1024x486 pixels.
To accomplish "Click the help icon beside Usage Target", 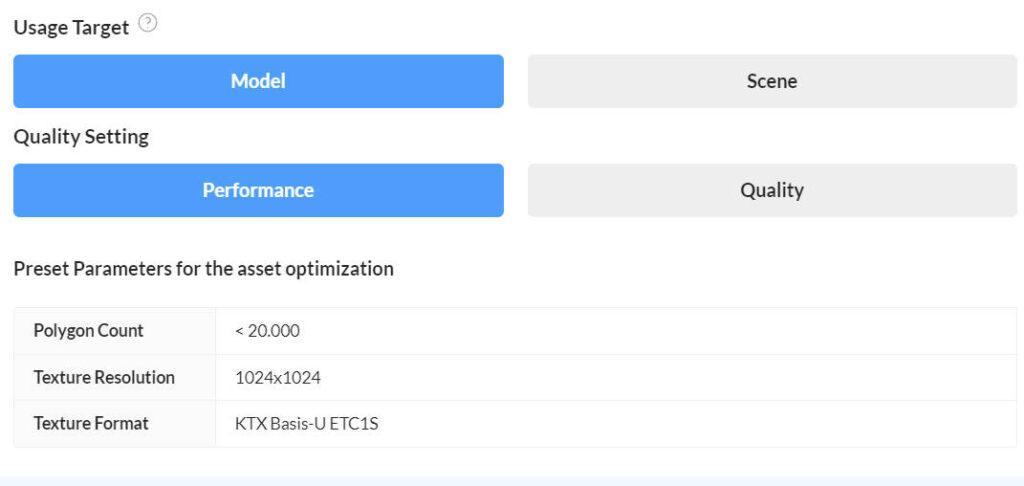I will click(148, 24).
